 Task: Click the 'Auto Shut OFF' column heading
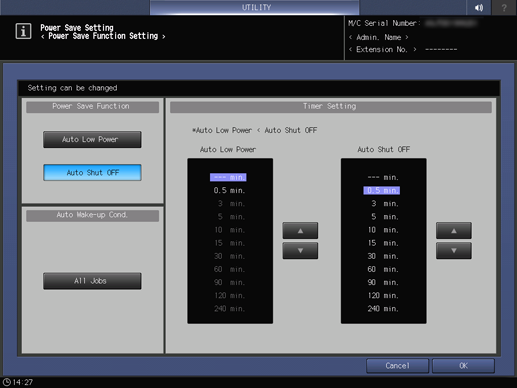click(384, 150)
